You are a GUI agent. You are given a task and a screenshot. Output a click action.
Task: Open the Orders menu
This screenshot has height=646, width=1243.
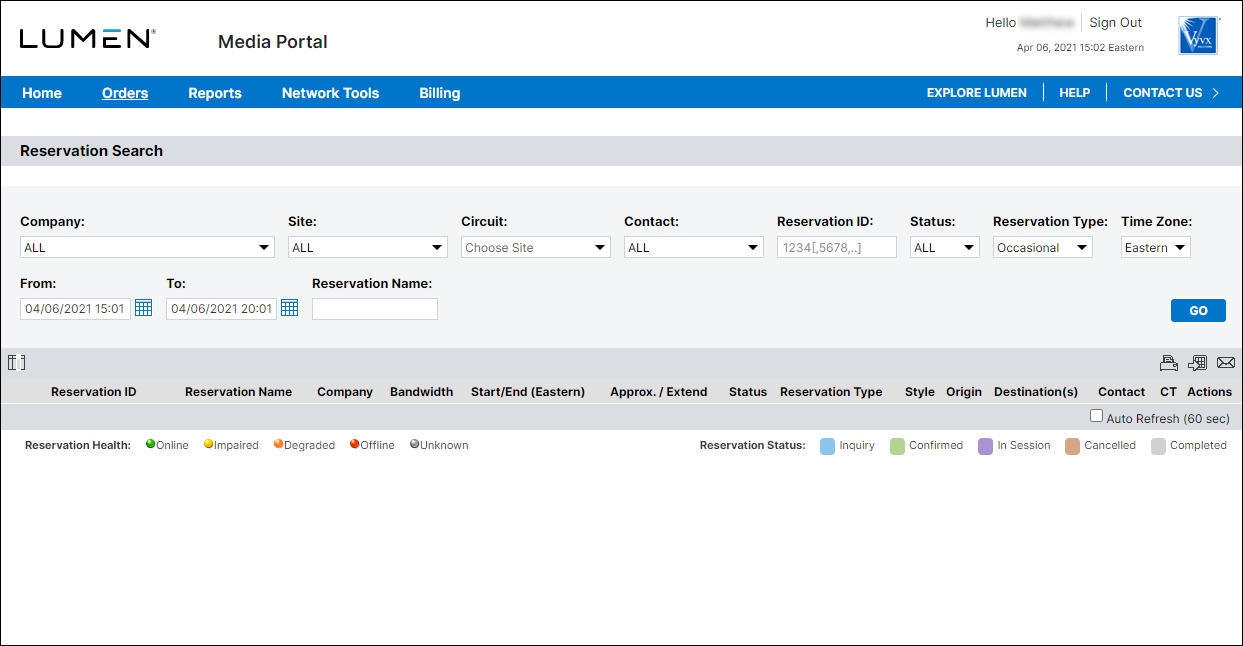[x=125, y=93]
